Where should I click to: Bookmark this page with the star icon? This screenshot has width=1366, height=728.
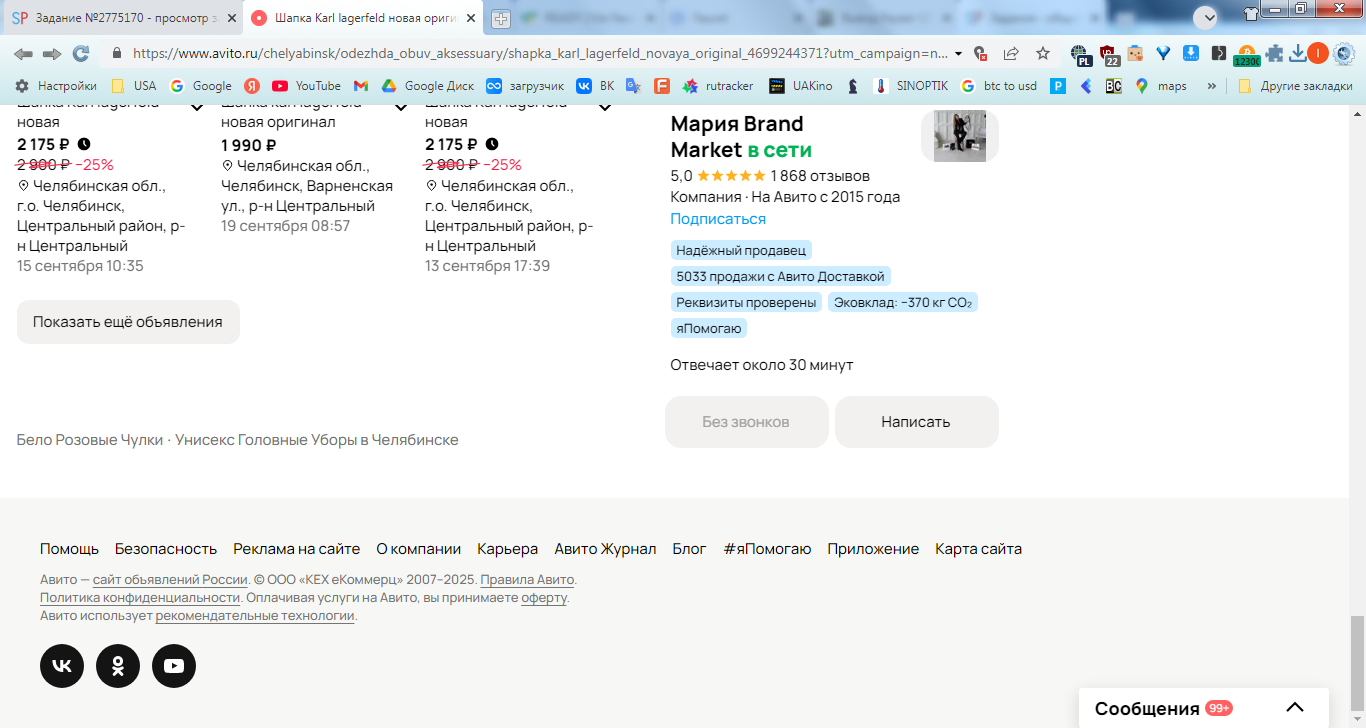pyautogui.click(x=1043, y=53)
